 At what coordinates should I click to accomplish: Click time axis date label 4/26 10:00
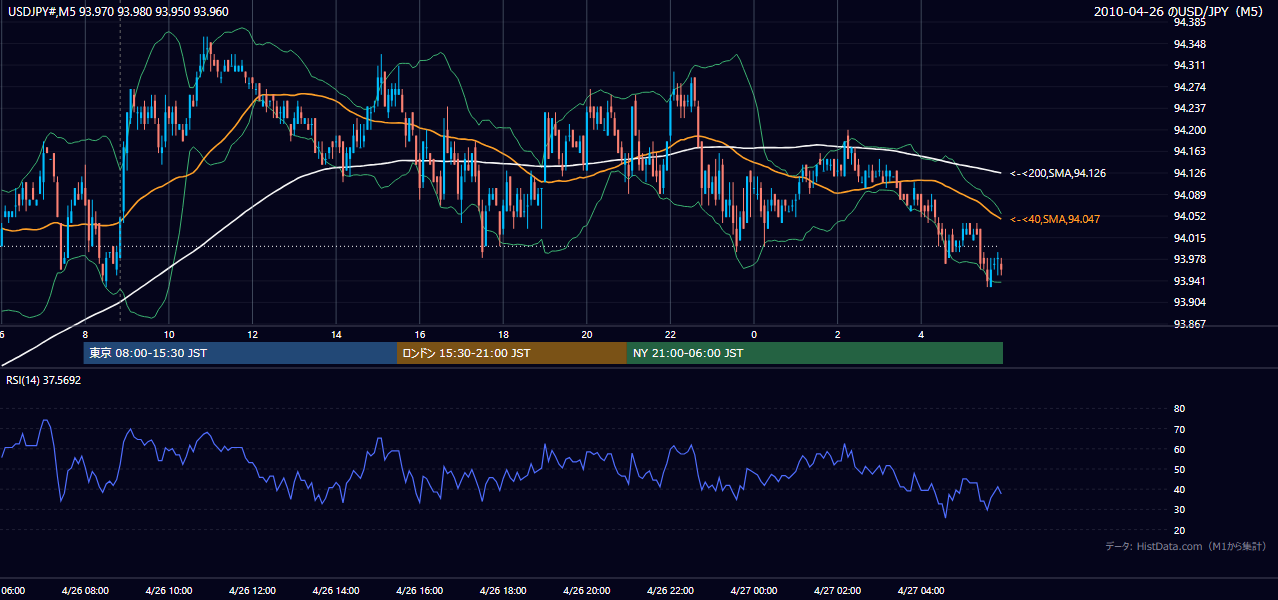[x=169, y=591]
